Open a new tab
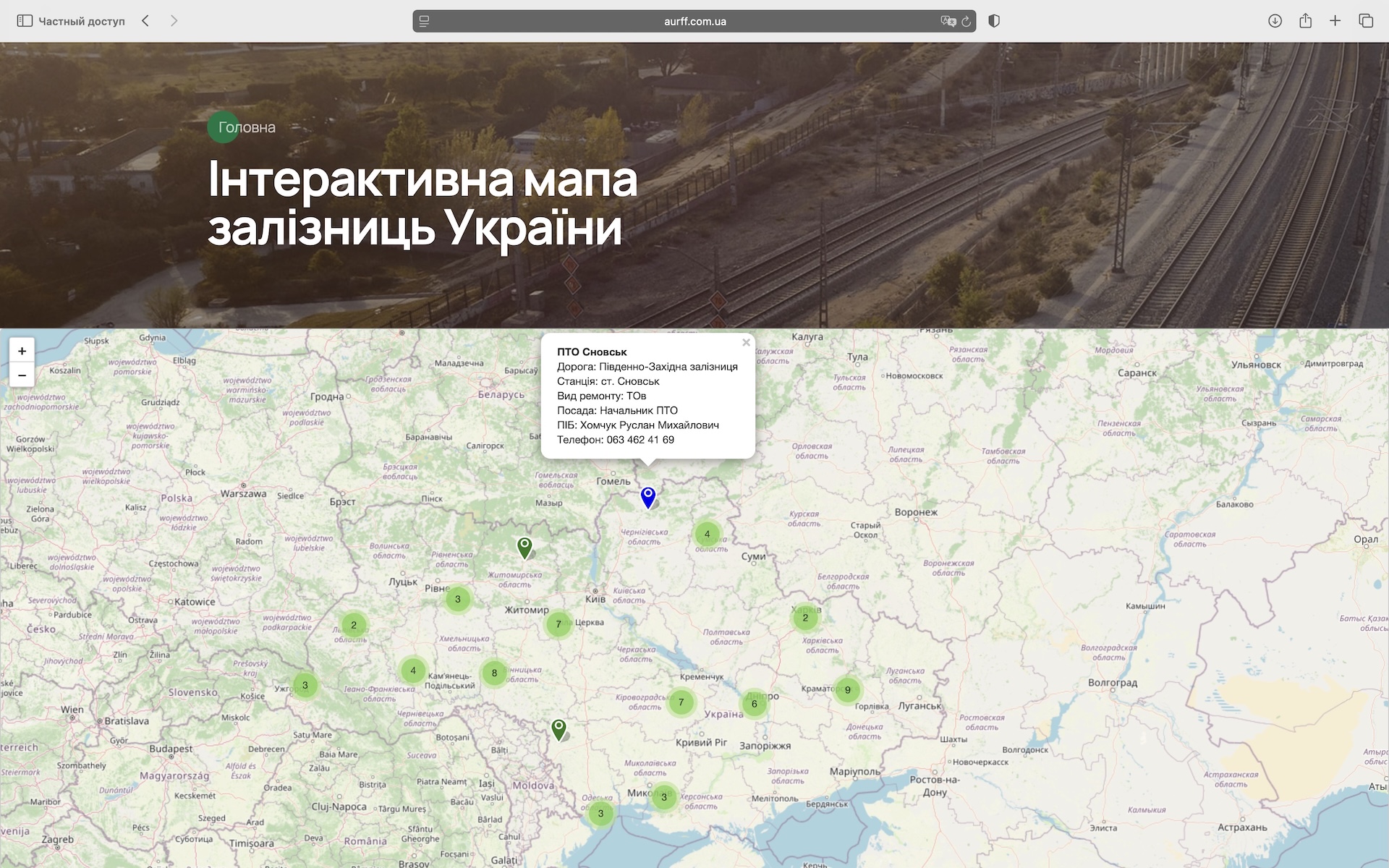Screen dimensions: 1389x868 [x=1335, y=21]
